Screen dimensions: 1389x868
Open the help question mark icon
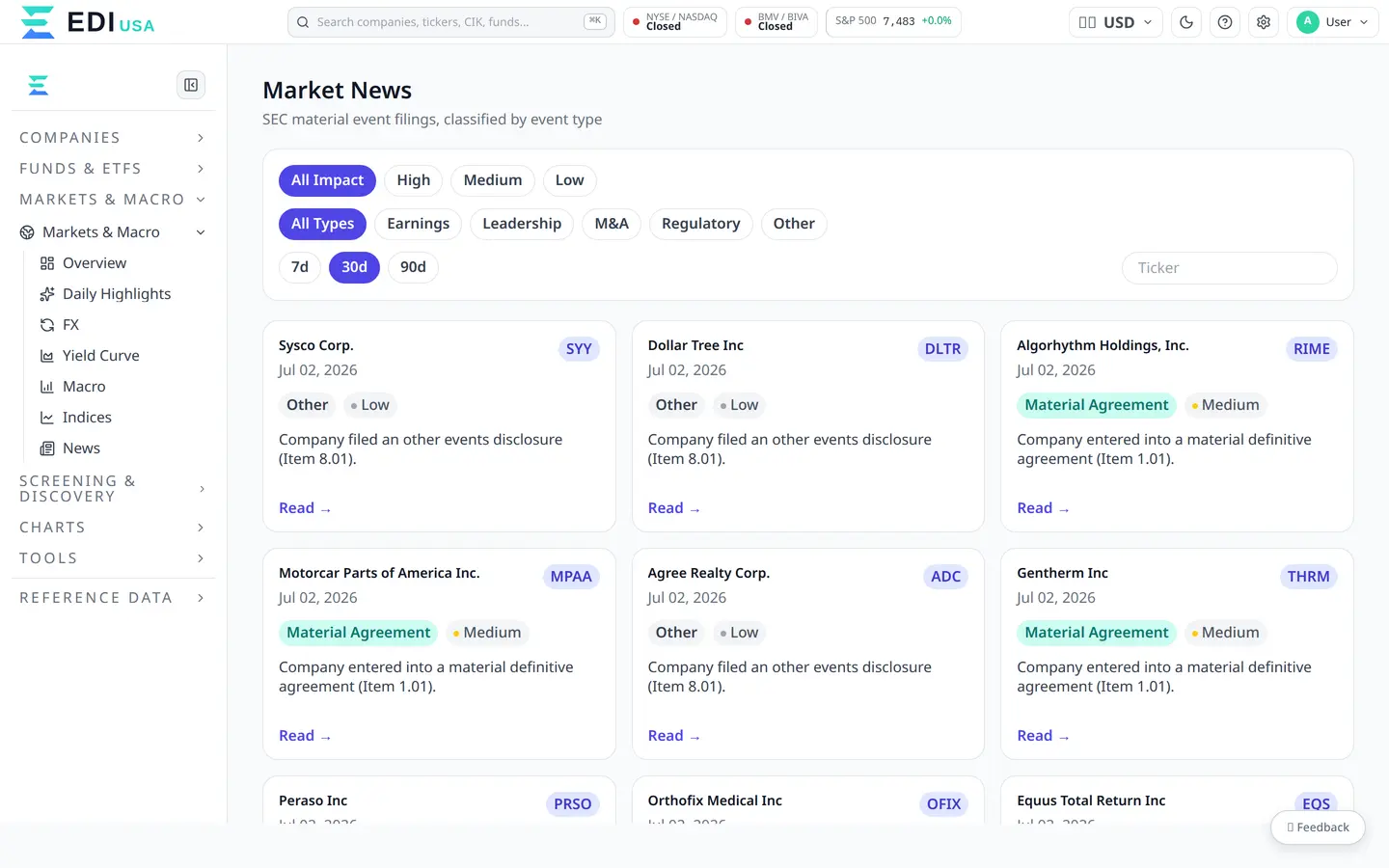click(x=1225, y=22)
